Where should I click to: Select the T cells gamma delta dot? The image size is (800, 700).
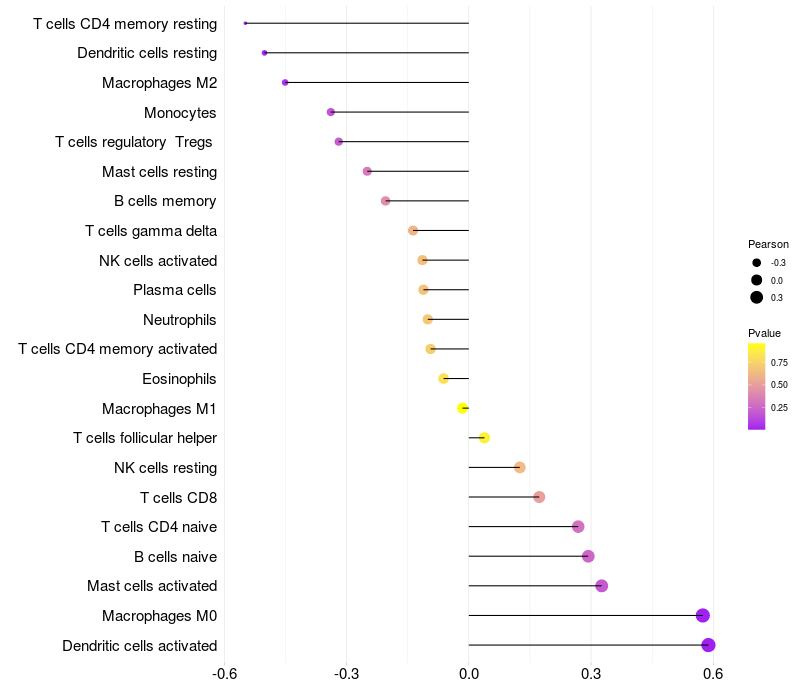[x=413, y=231]
